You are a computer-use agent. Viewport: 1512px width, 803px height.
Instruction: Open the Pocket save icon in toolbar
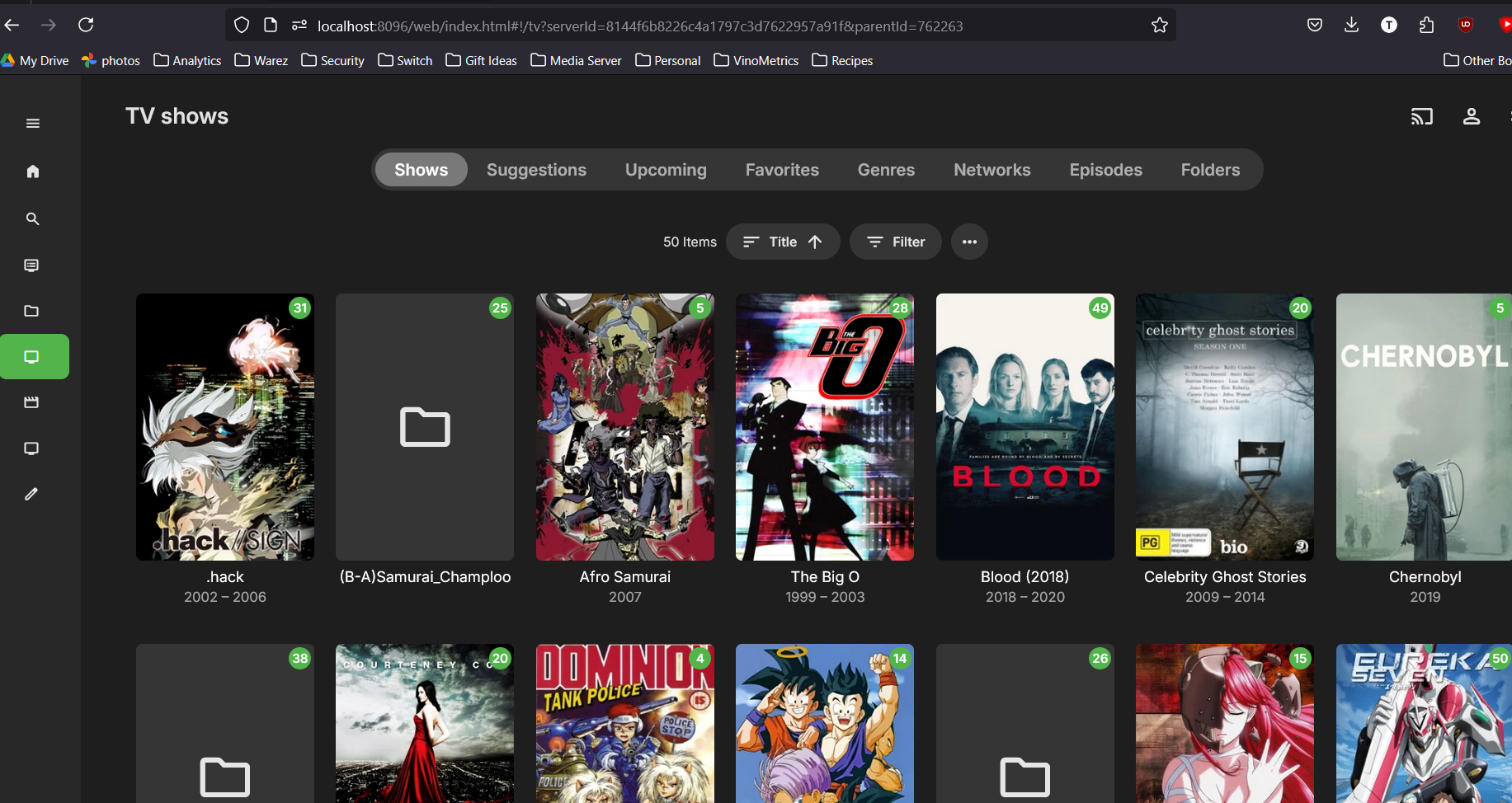pos(1315,26)
